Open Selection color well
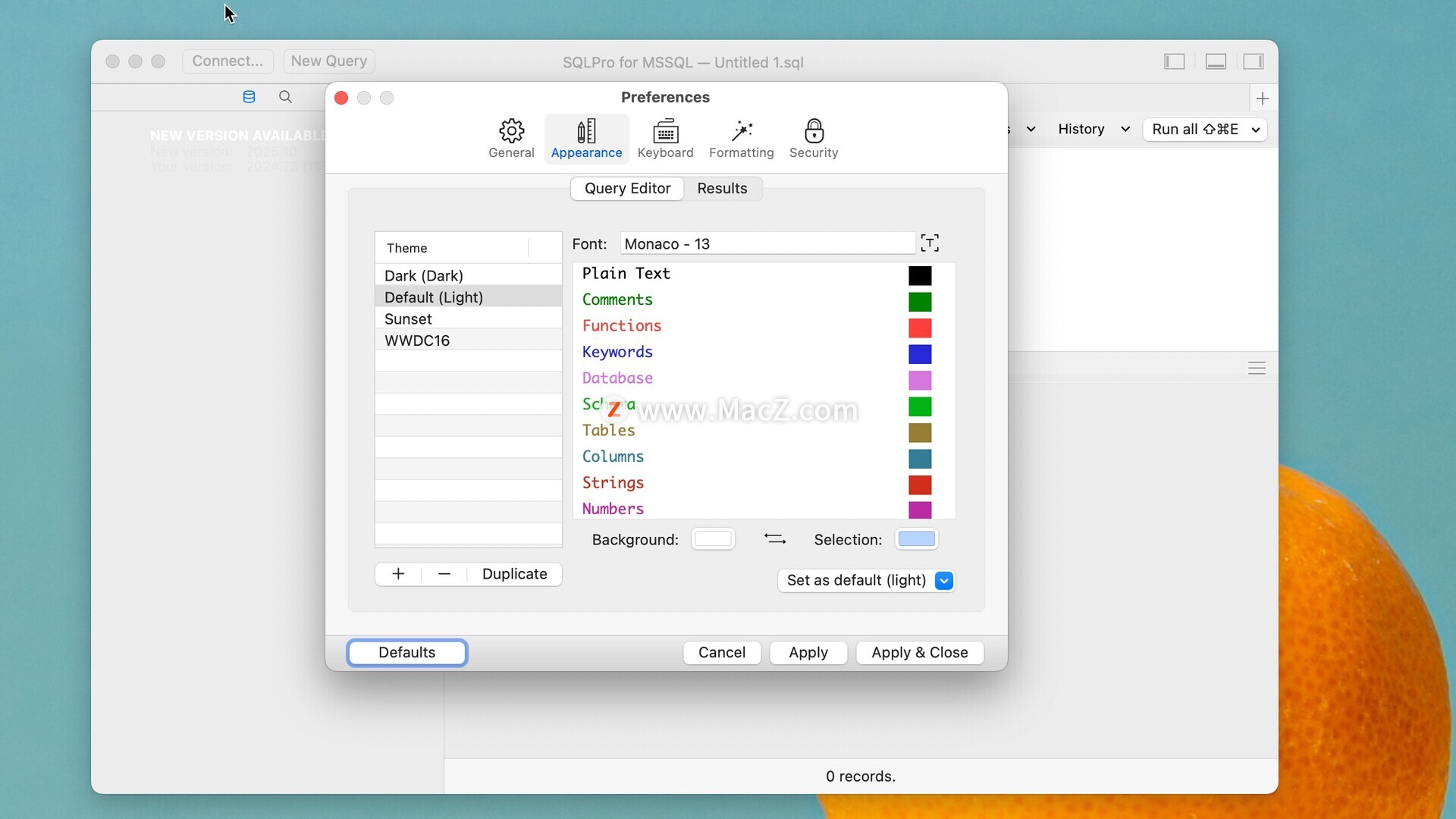 coord(916,539)
